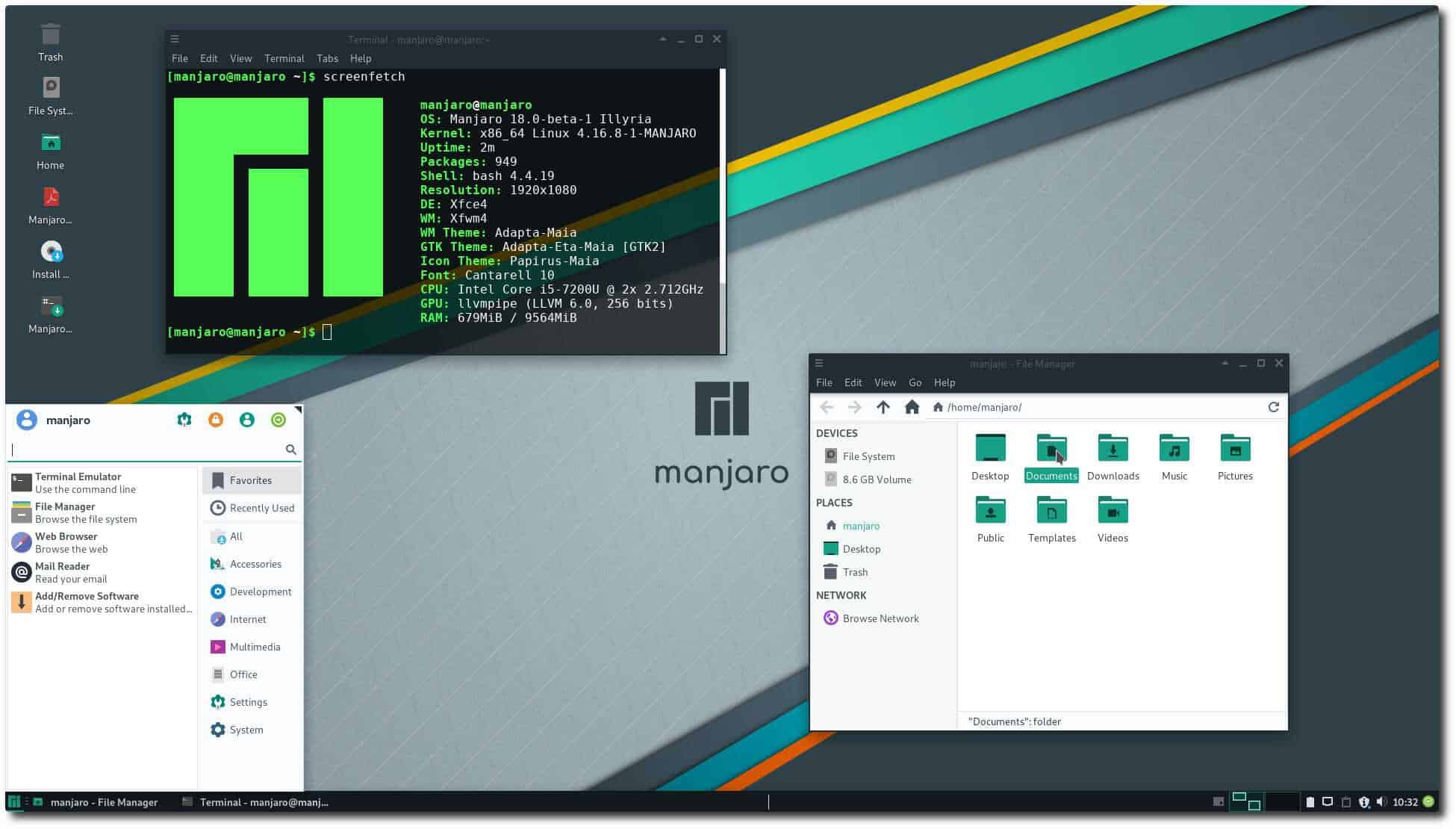Select the All applications category
The width and height of the screenshot is (1456, 829).
click(x=252, y=536)
